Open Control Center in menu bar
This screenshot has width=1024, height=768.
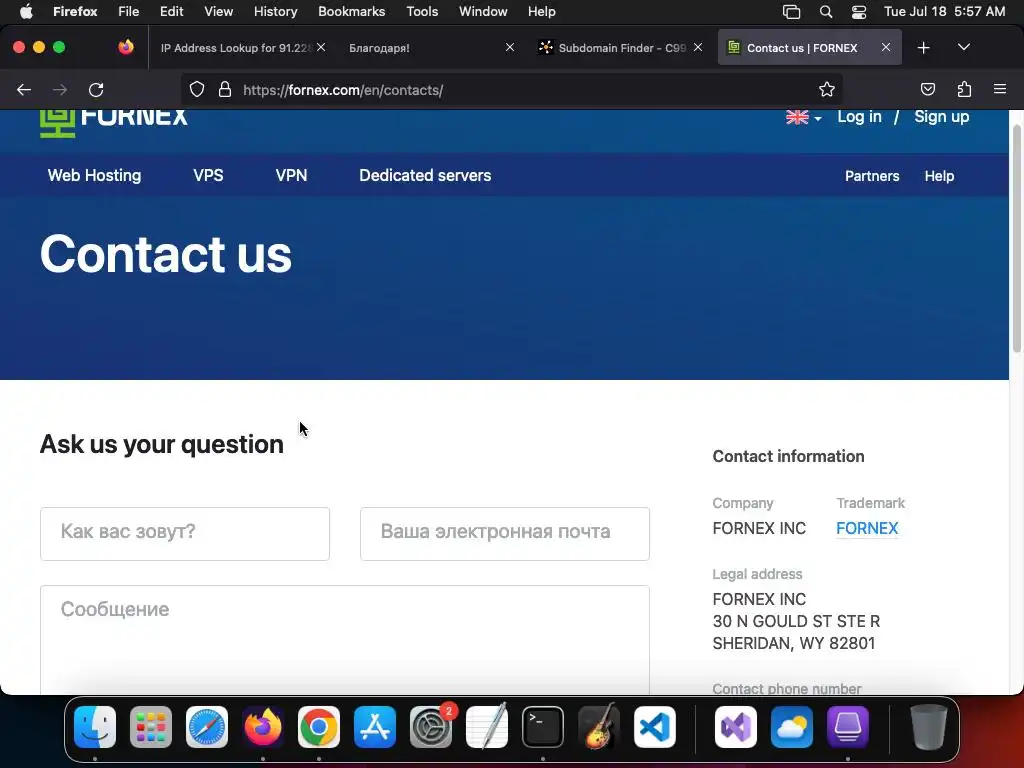click(x=859, y=11)
